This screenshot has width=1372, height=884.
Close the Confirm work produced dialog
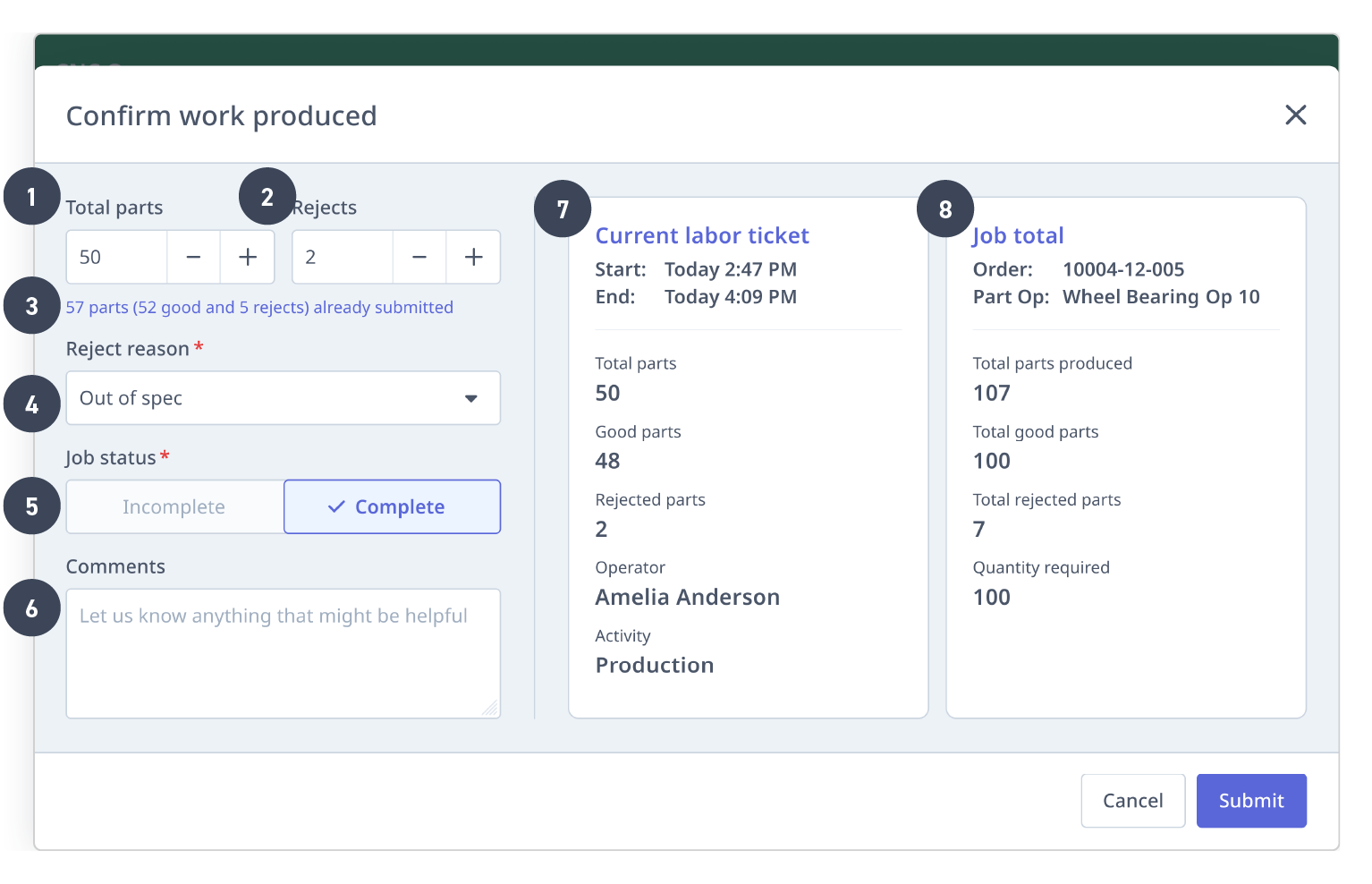click(1295, 115)
